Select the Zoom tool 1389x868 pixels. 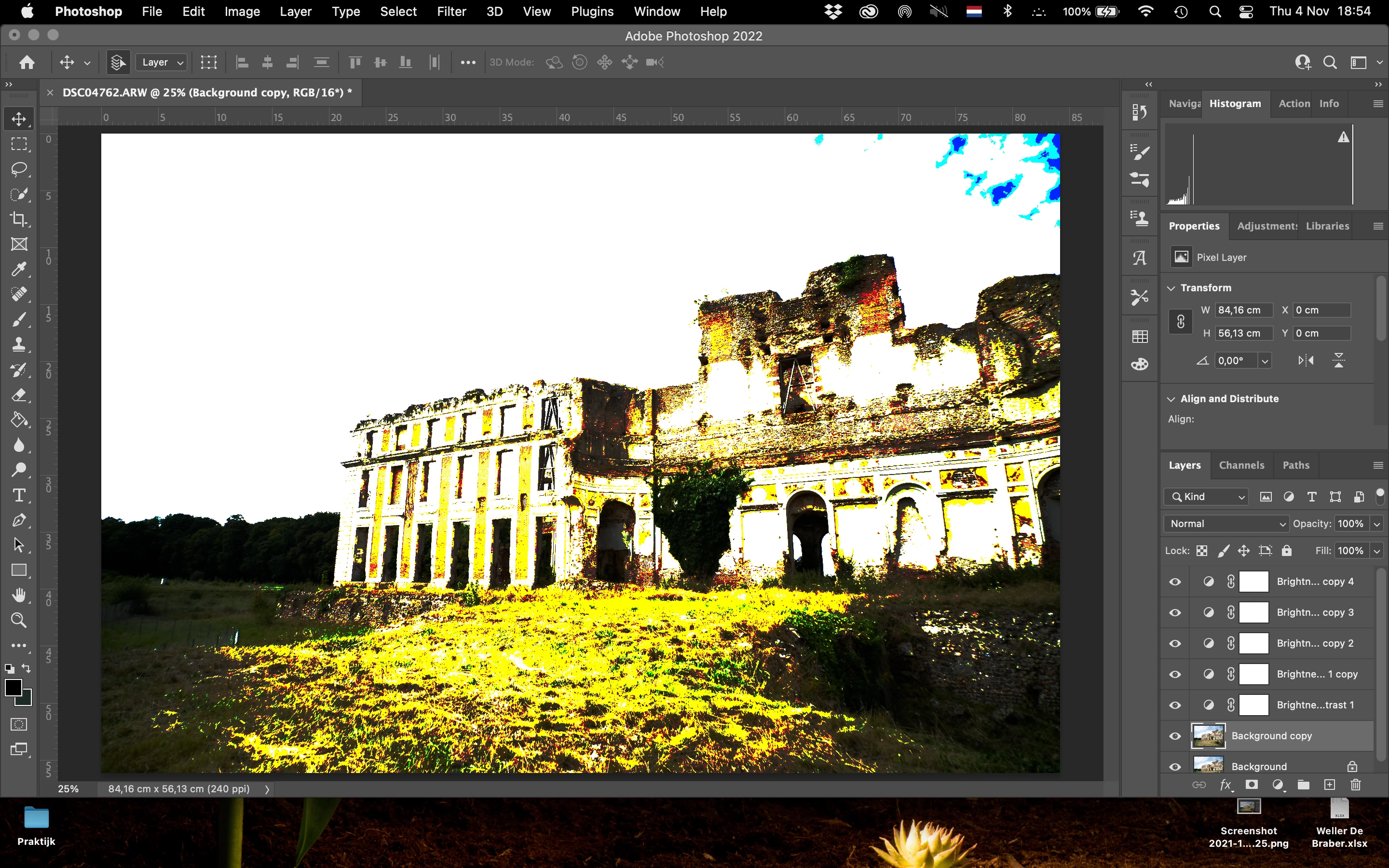coord(19,620)
